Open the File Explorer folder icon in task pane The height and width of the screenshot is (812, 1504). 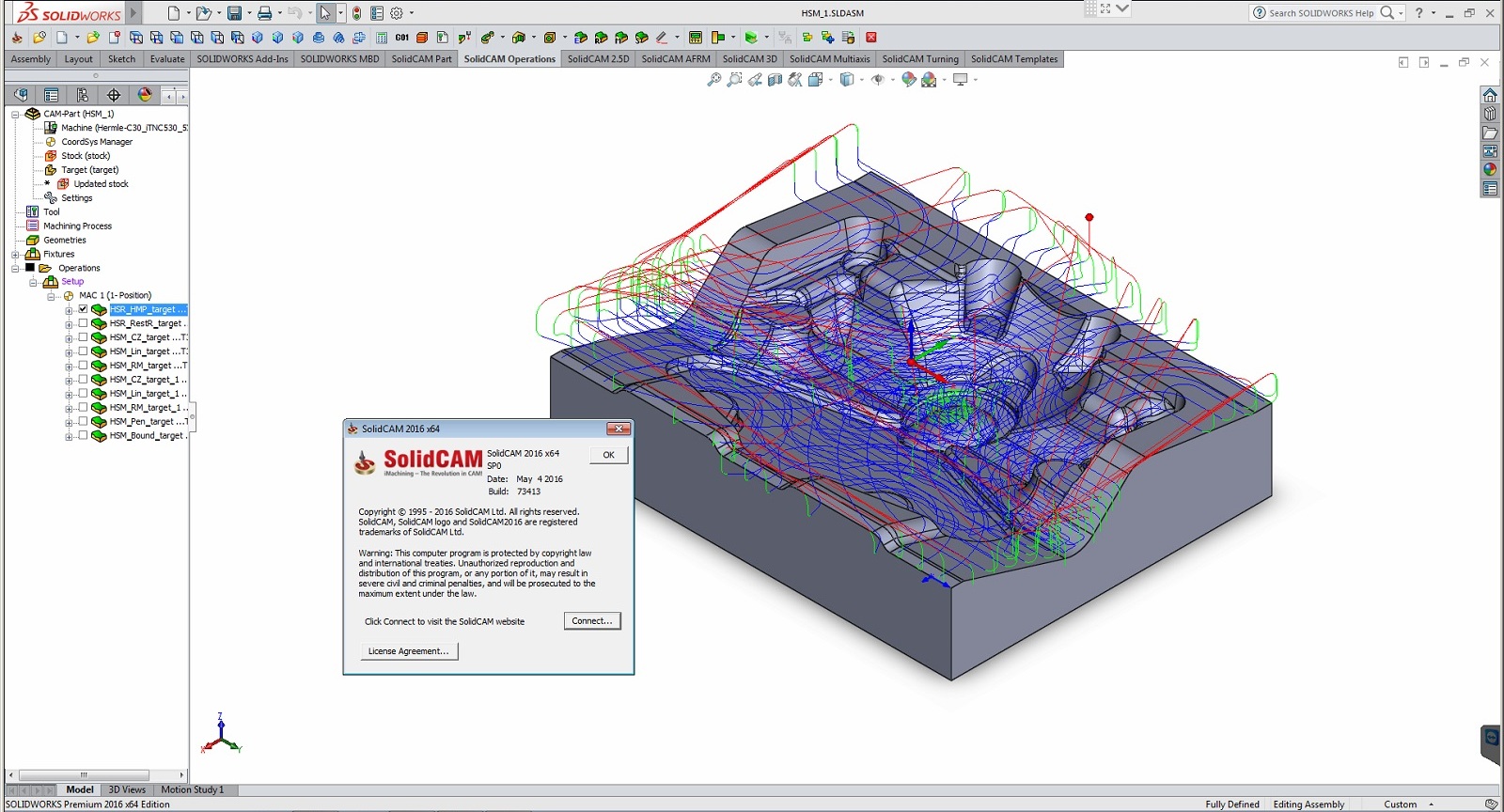(1490, 133)
